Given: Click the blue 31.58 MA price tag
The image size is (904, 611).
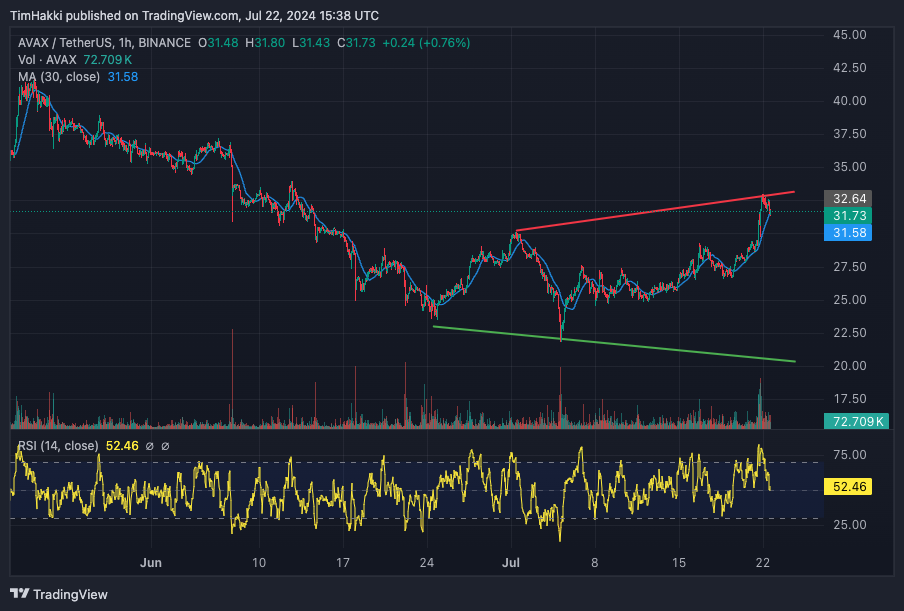Looking at the screenshot, I should coord(846,232).
